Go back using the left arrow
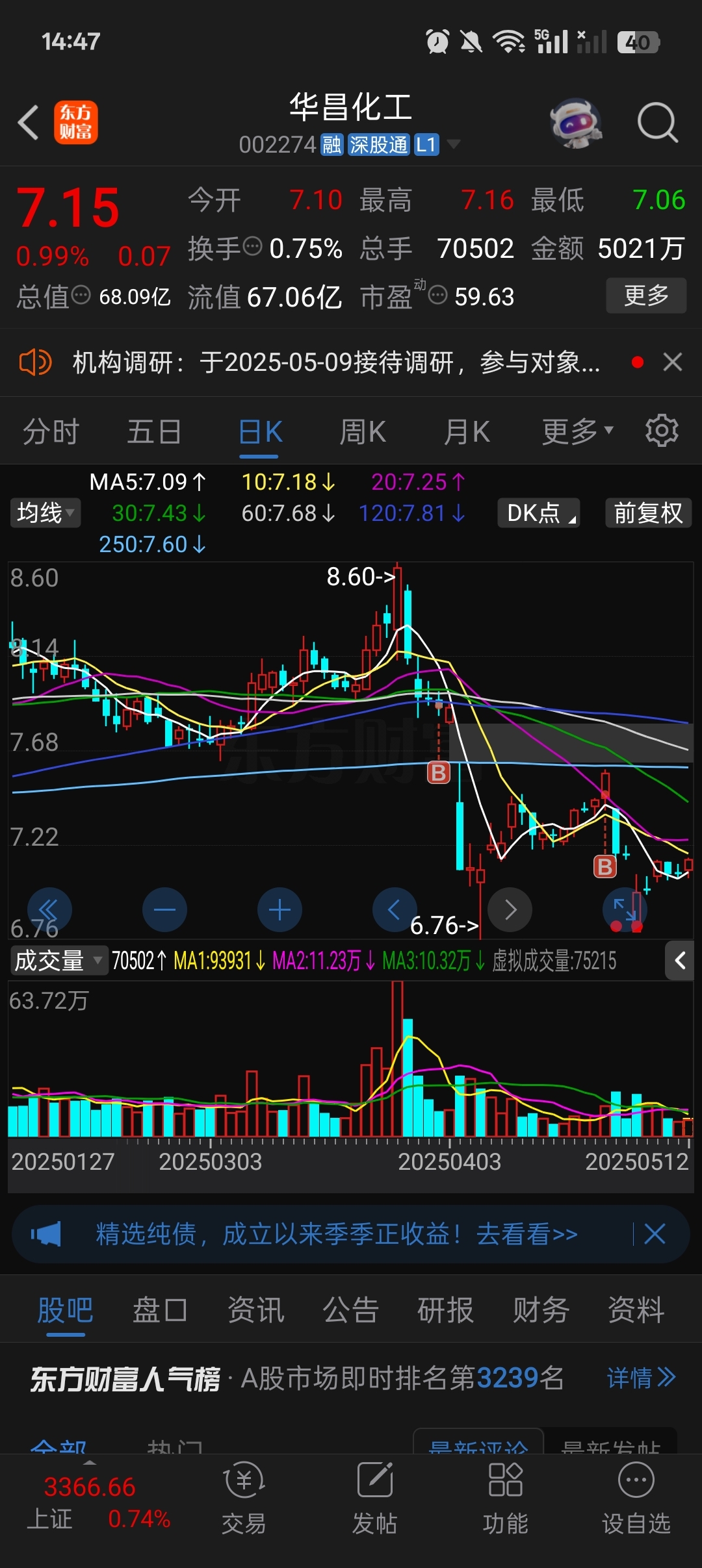 point(29,122)
